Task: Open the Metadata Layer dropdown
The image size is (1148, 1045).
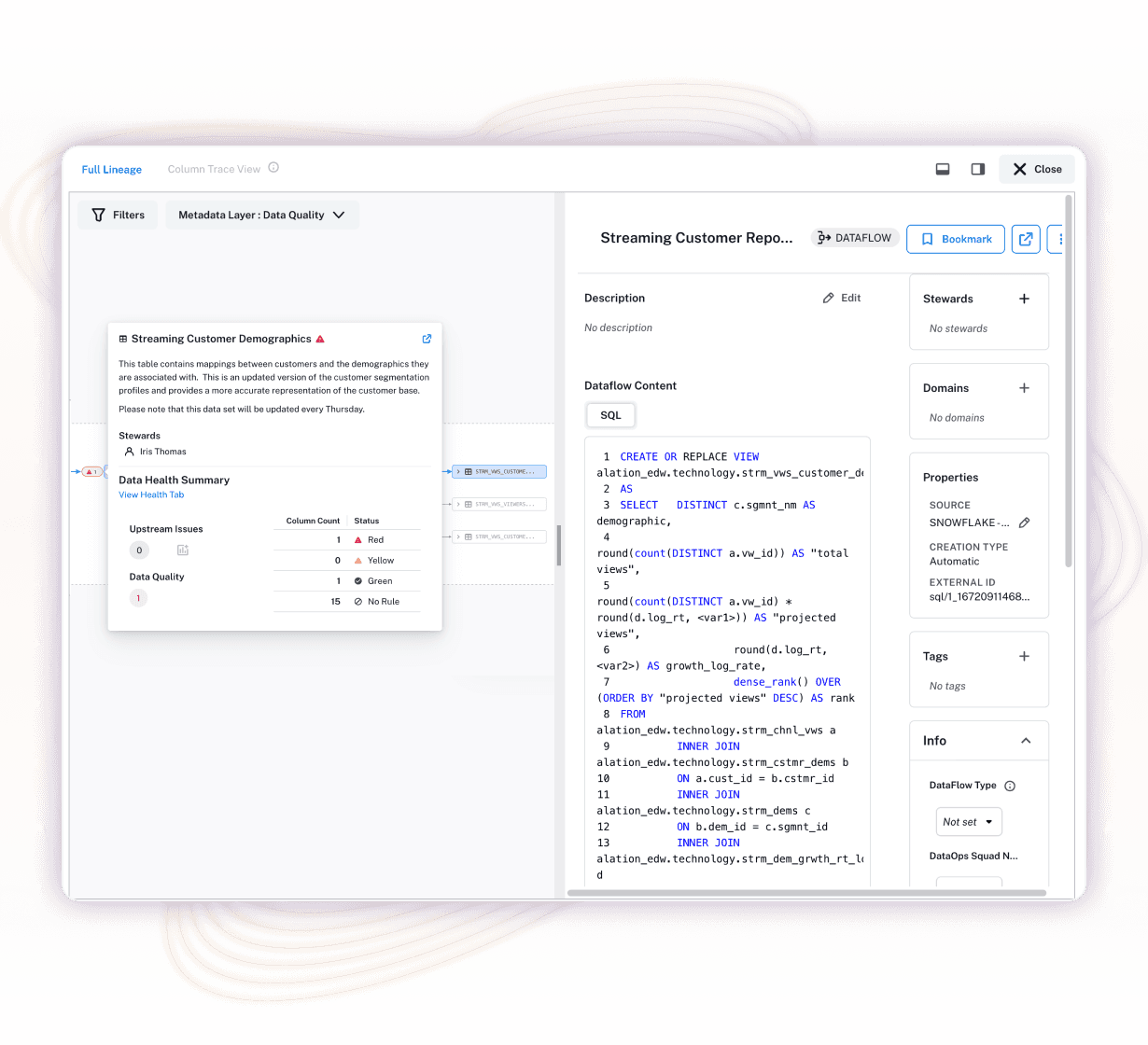Action: pos(262,215)
